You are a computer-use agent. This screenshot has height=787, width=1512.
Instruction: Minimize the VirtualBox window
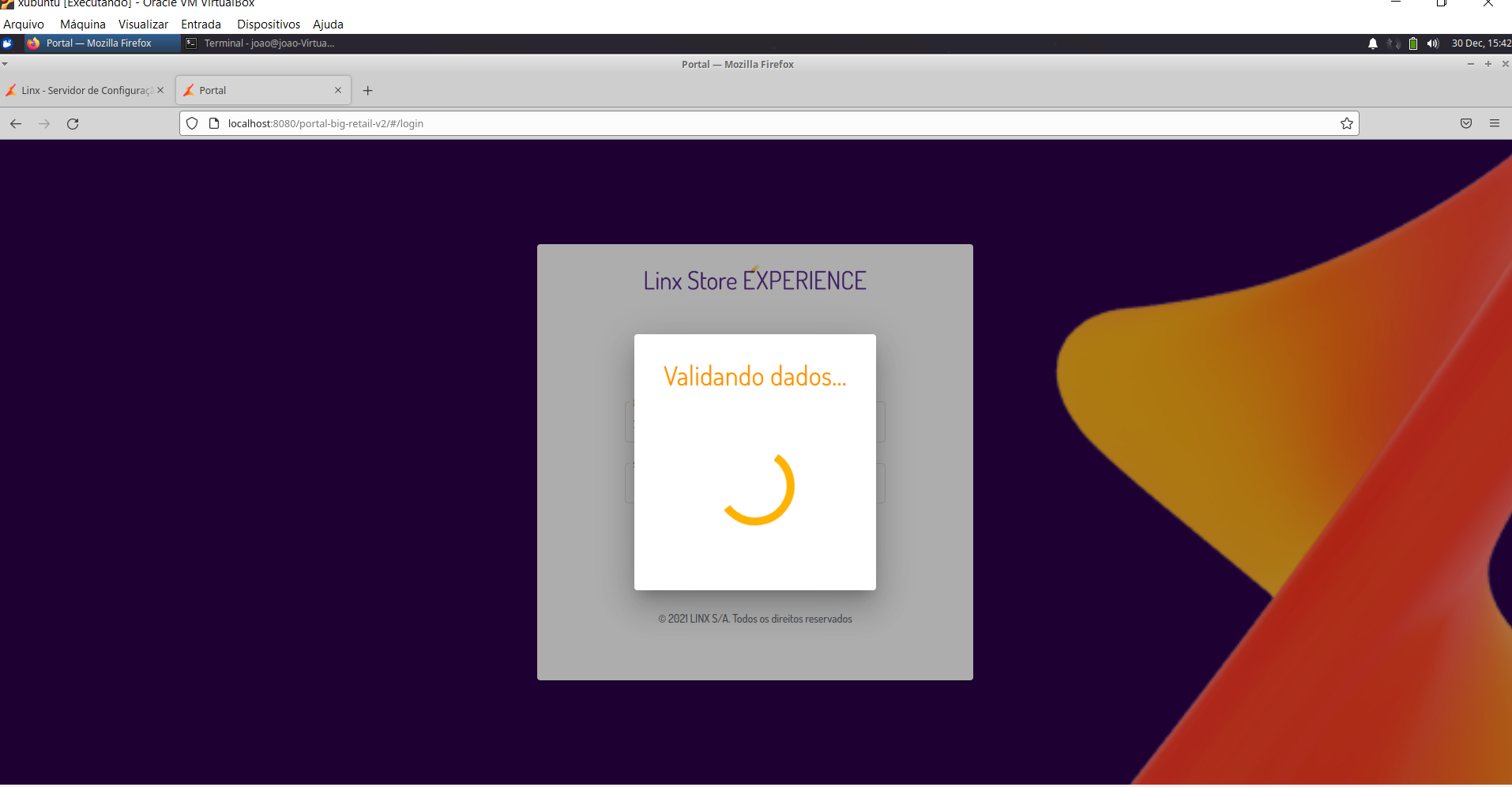click(x=1396, y=3)
